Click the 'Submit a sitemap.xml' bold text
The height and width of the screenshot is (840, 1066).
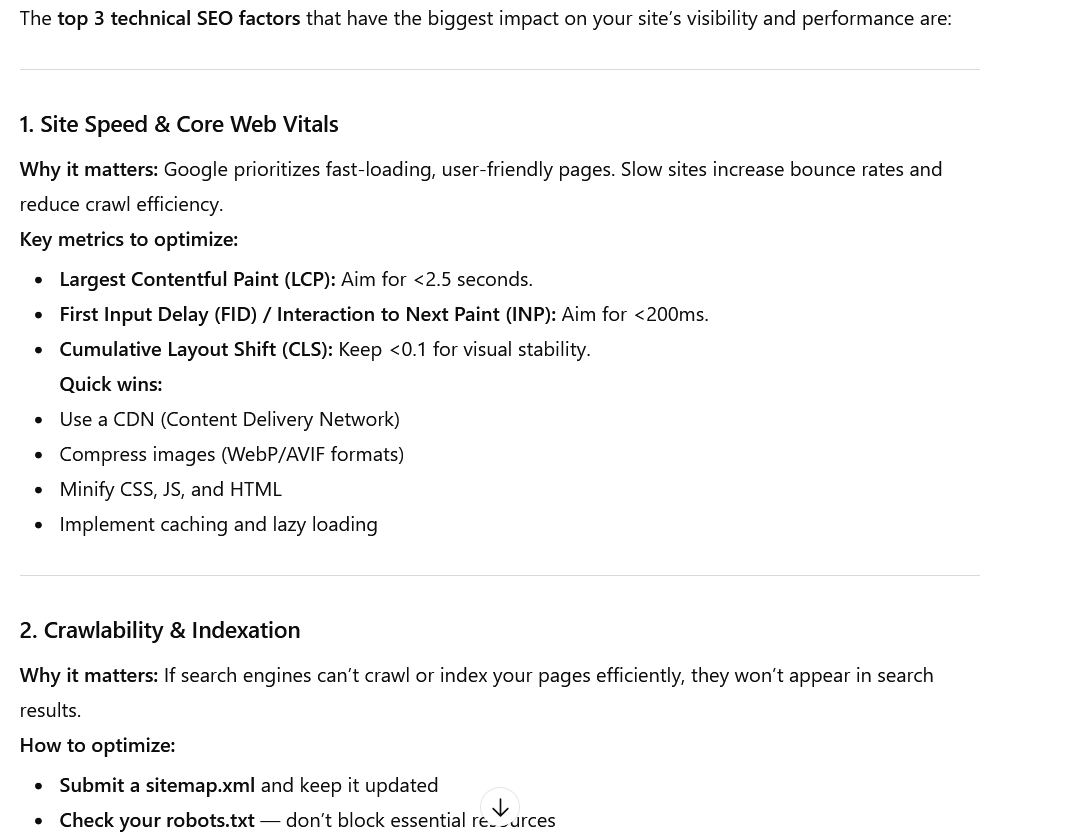pyautogui.click(x=157, y=784)
